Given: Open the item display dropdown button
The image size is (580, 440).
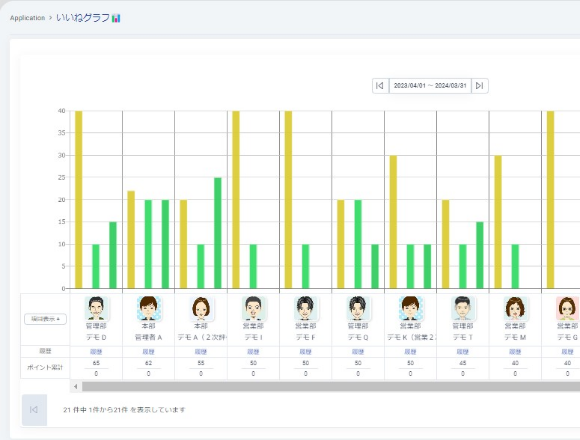Looking at the screenshot, I should coord(45,319).
